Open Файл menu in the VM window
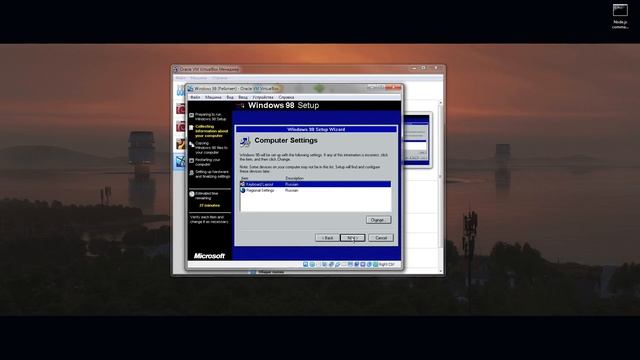 tap(195, 98)
